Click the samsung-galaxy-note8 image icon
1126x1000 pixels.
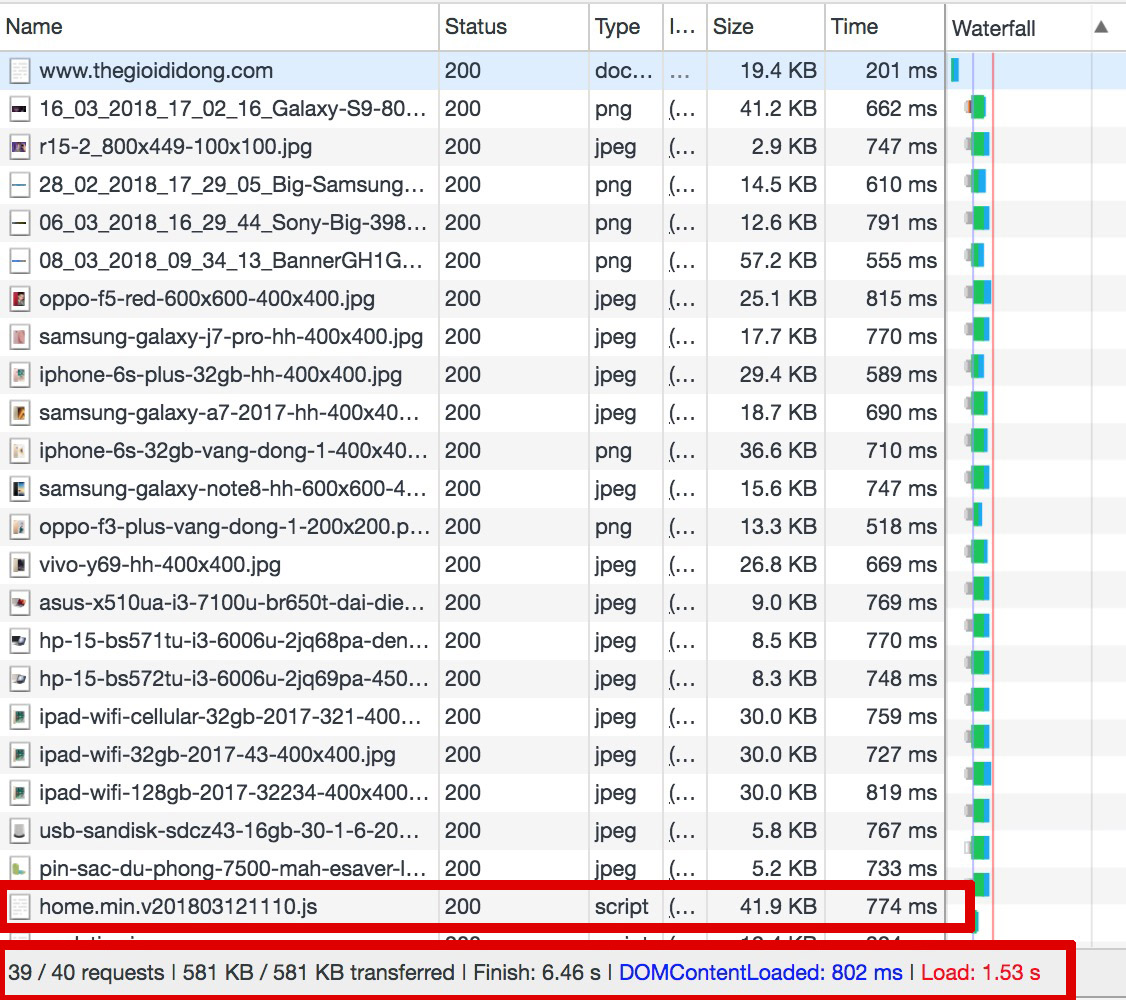point(19,489)
